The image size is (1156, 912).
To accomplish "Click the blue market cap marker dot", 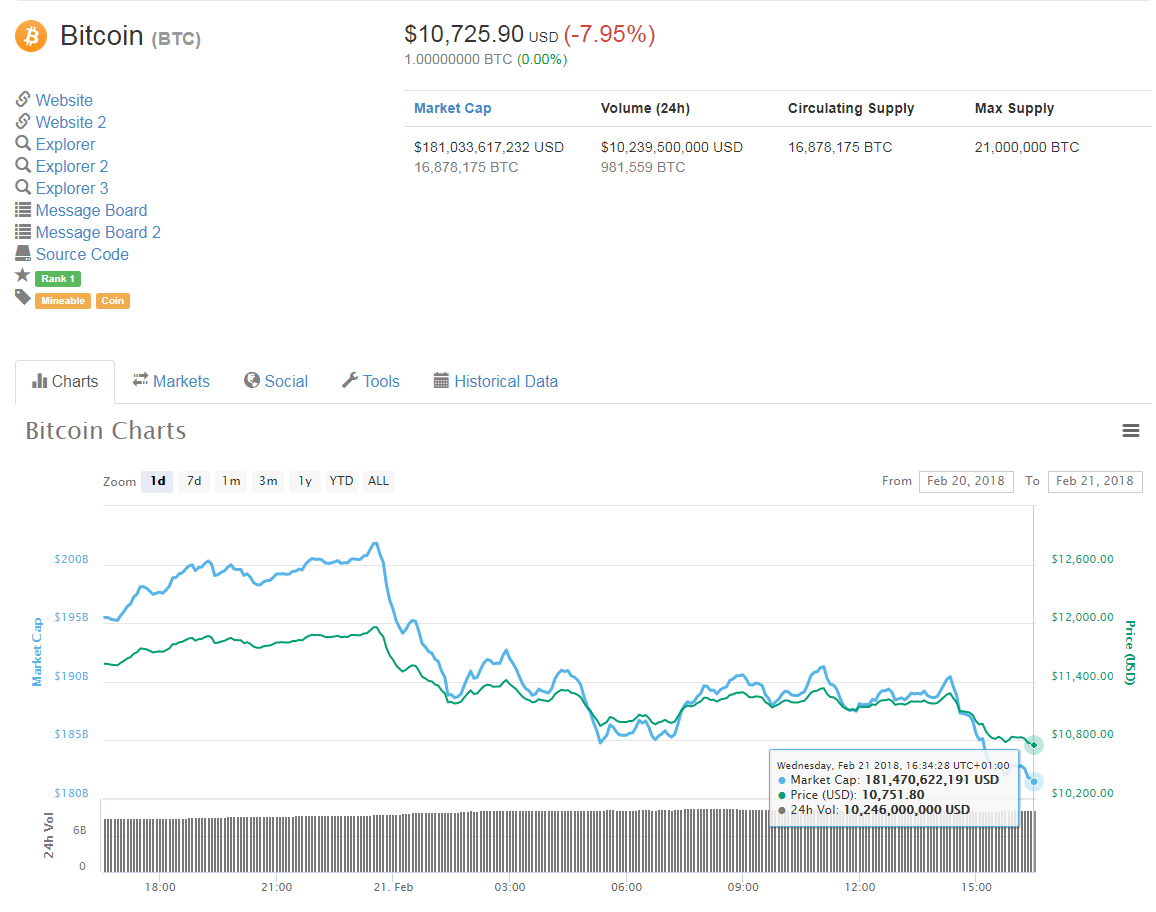I will click(1034, 782).
